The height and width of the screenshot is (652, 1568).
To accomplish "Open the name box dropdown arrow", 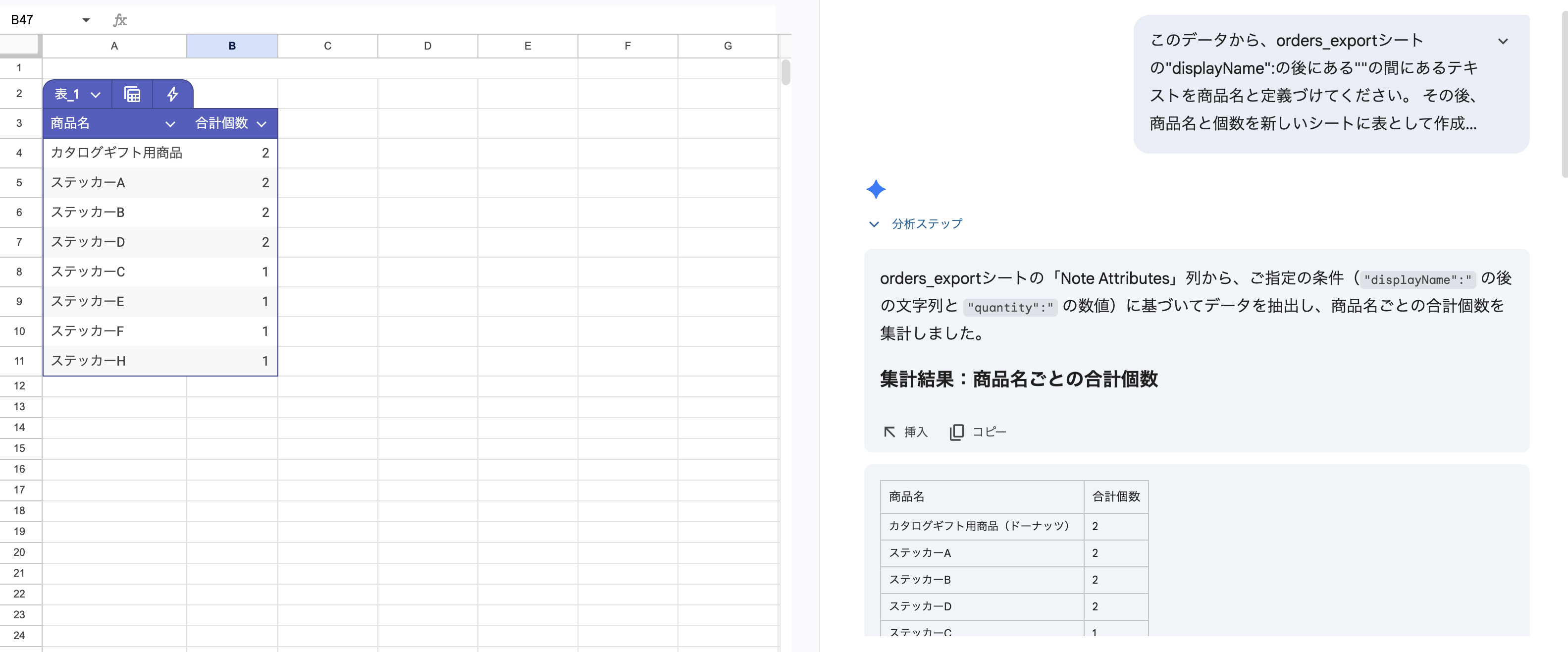I will 86,20.
